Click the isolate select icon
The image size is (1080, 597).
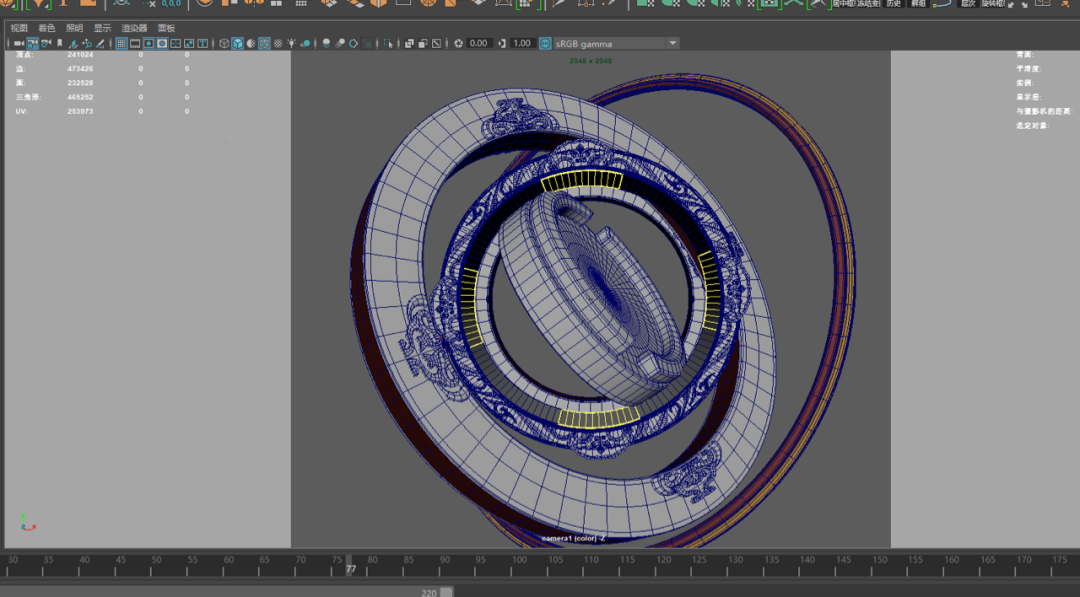[388, 44]
